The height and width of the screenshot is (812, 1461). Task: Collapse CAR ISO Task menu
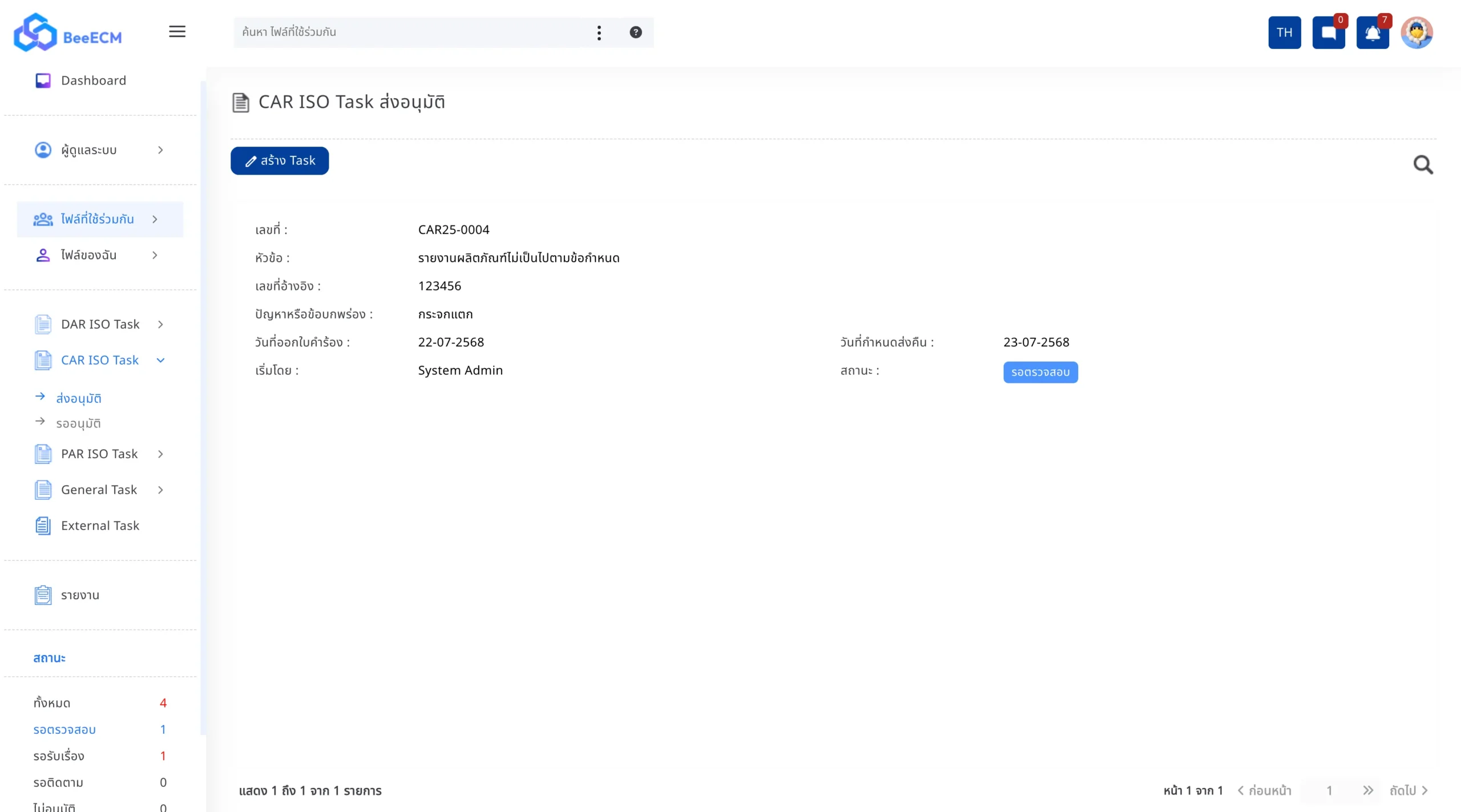coord(100,360)
